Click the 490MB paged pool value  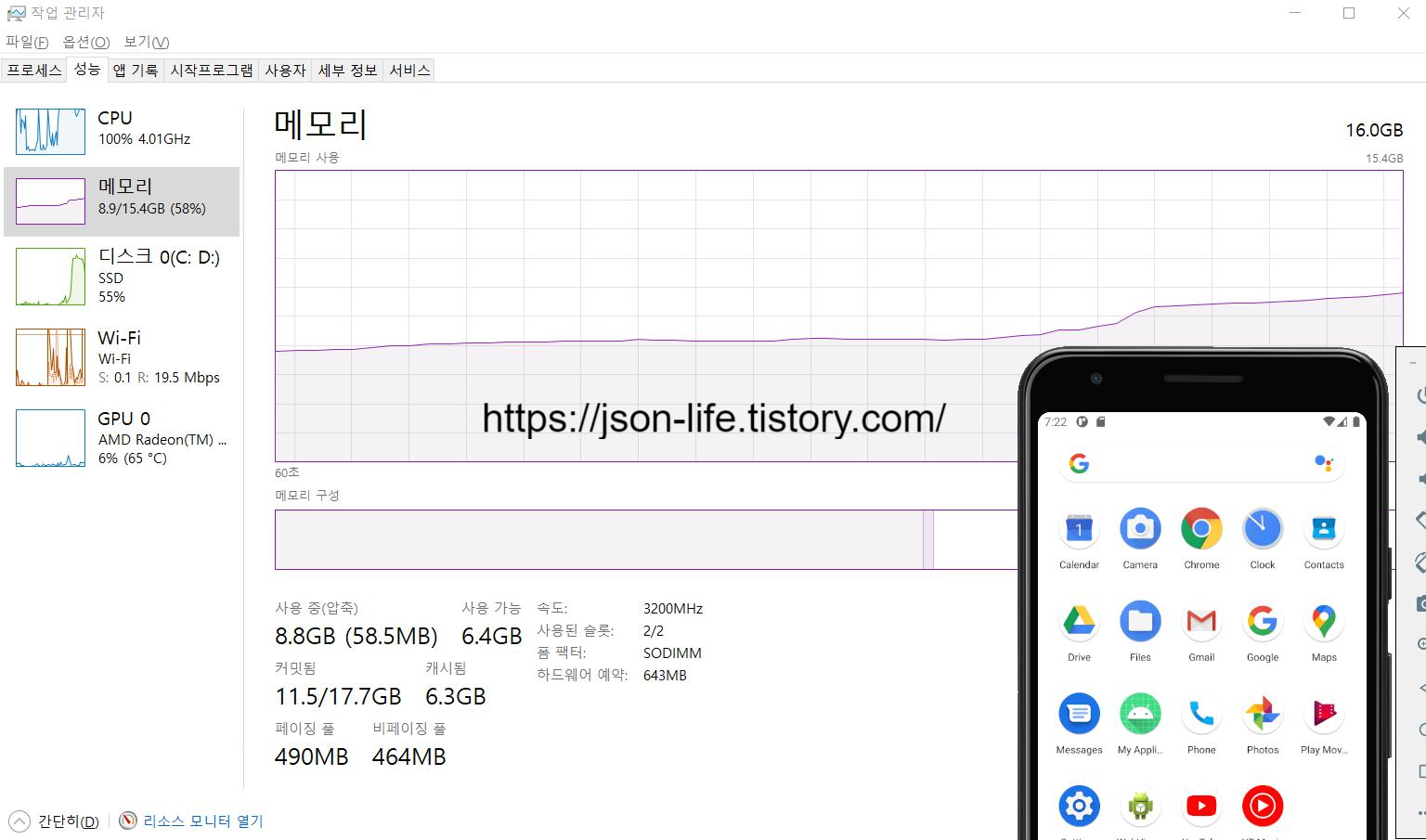(x=312, y=757)
